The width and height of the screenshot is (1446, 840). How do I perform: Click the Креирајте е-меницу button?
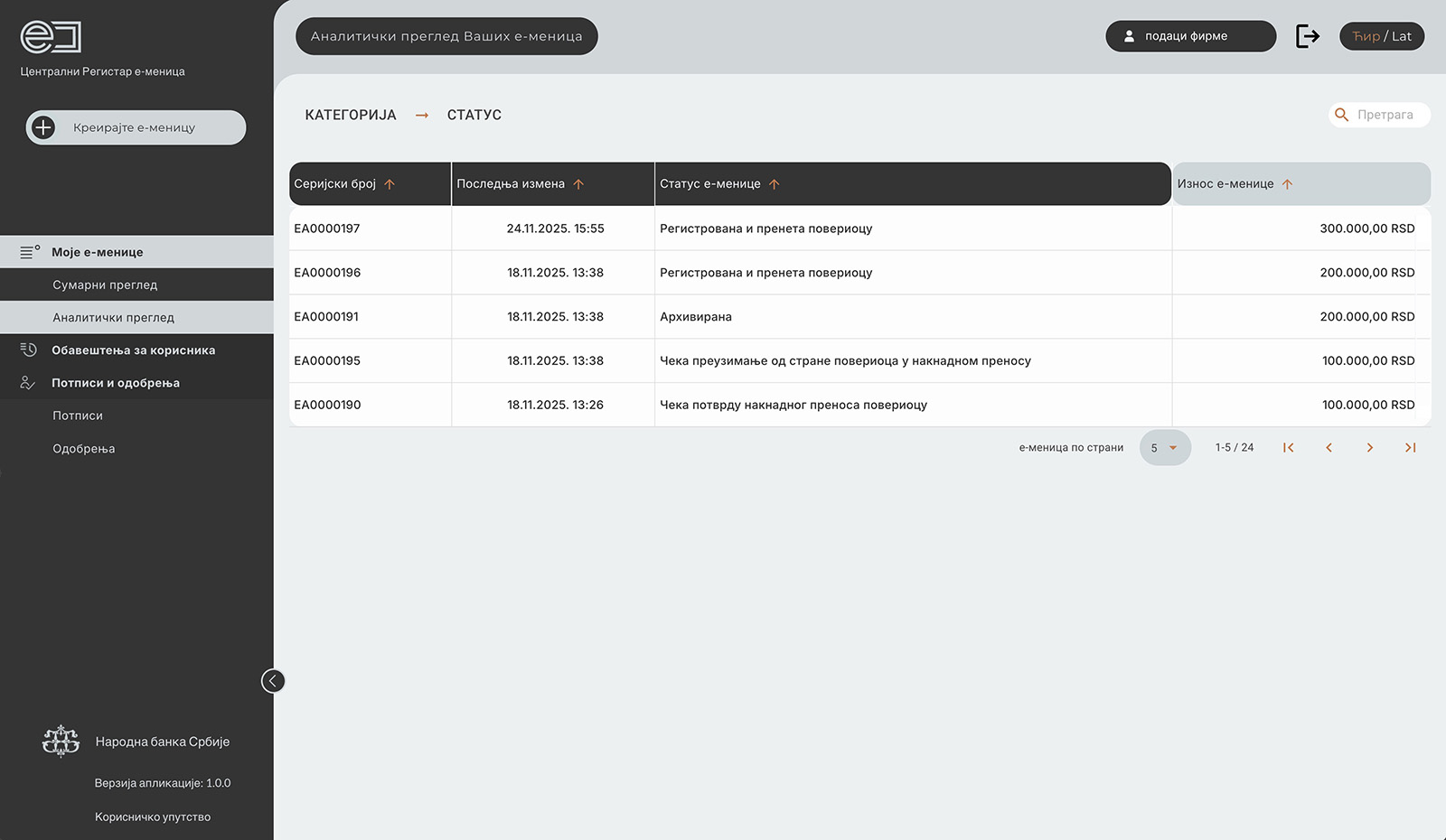point(136,127)
